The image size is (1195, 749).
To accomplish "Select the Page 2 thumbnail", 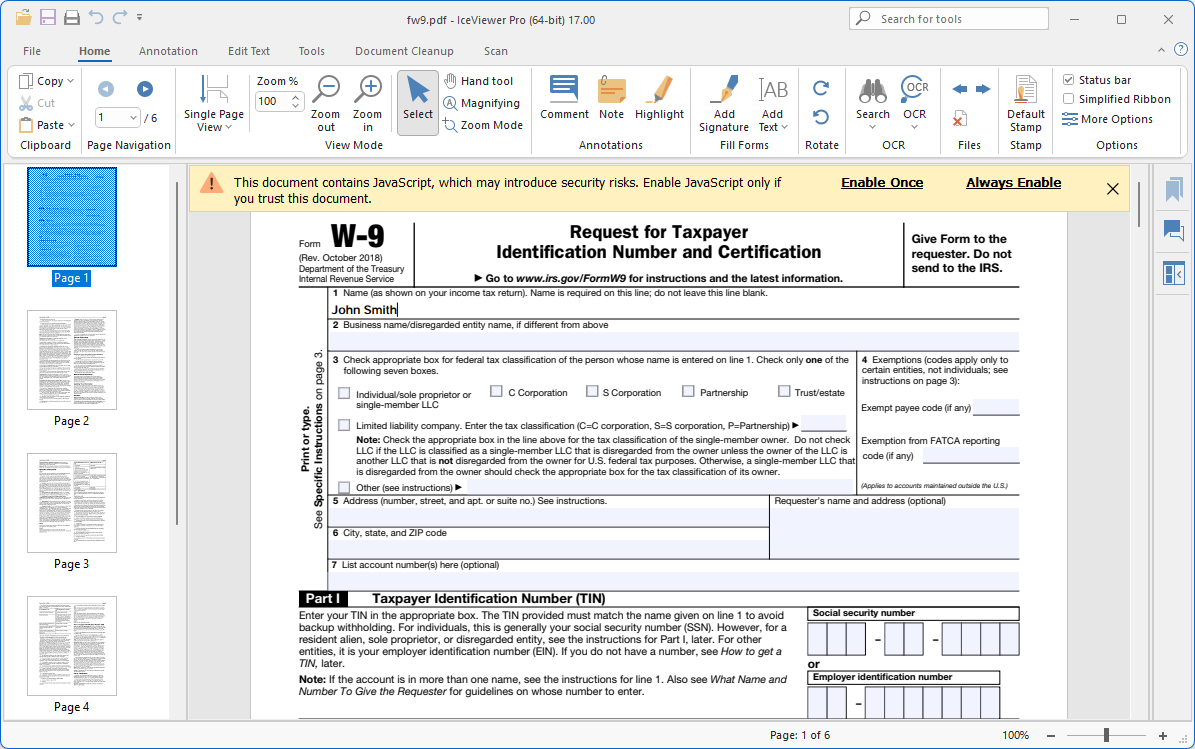I will (72, 360).
